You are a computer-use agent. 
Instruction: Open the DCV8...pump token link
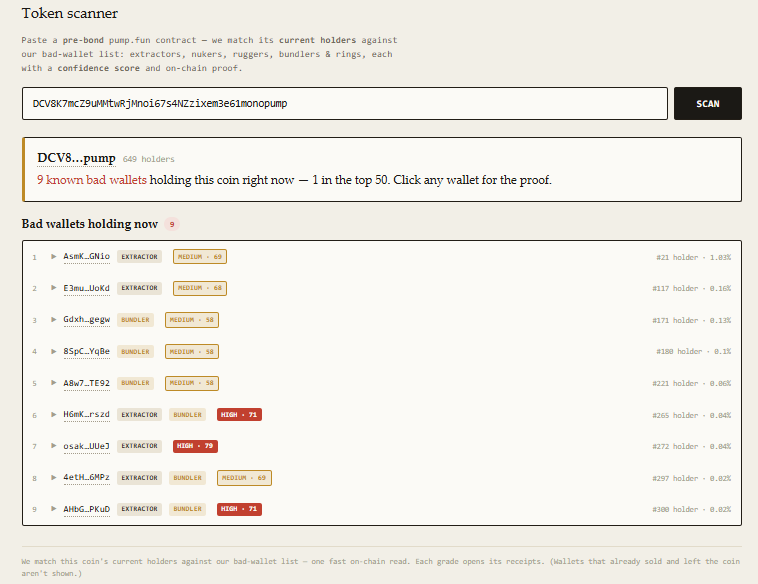(x=76, y=158)
